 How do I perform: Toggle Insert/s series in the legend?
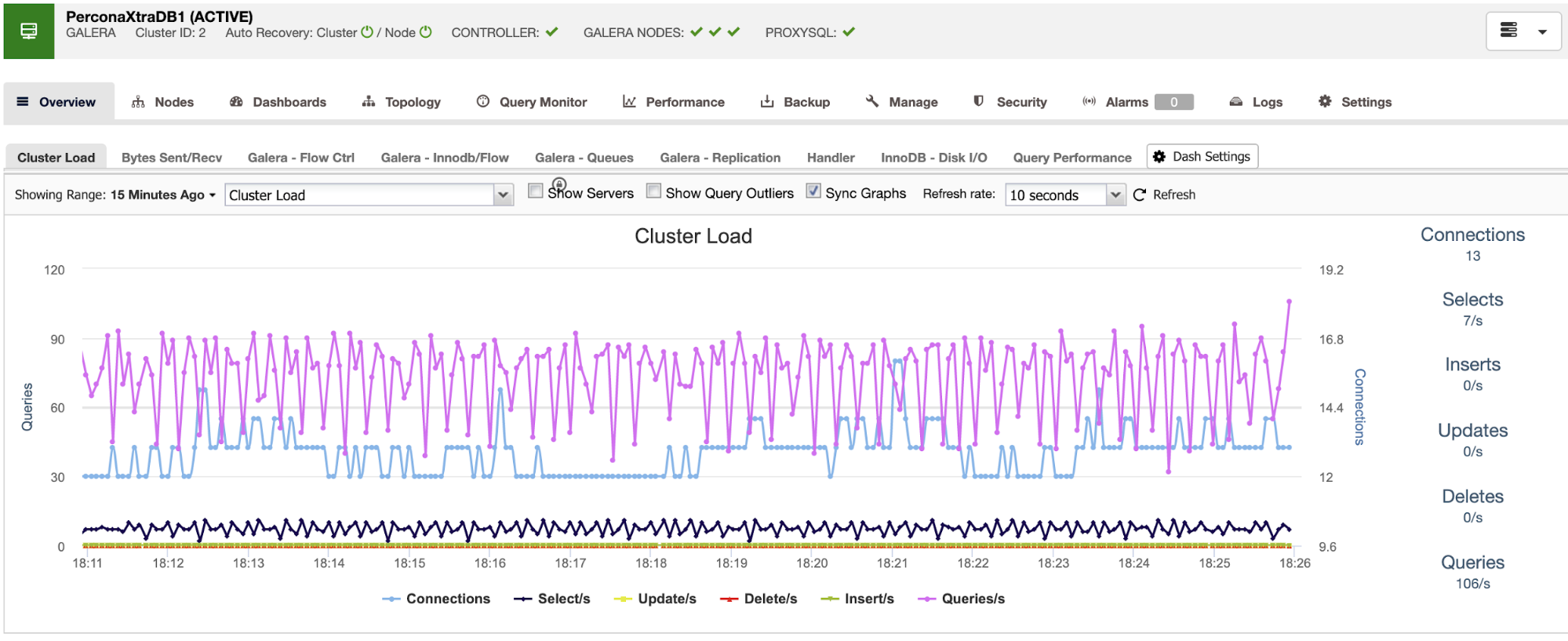(x=857, y=599)
